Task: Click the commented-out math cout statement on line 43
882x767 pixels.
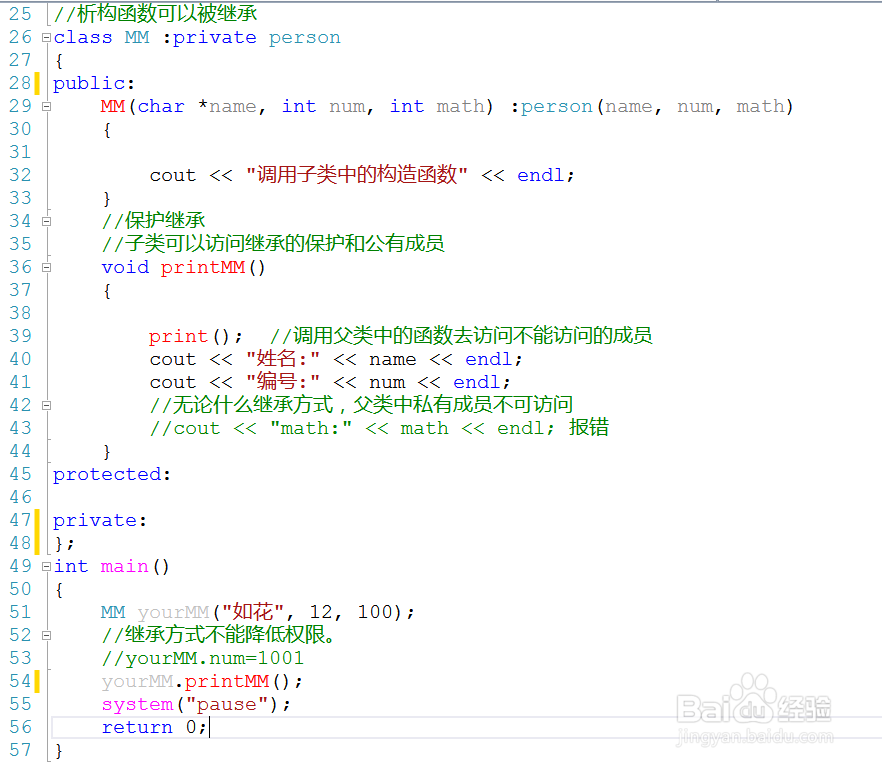Action: (379, 428)
